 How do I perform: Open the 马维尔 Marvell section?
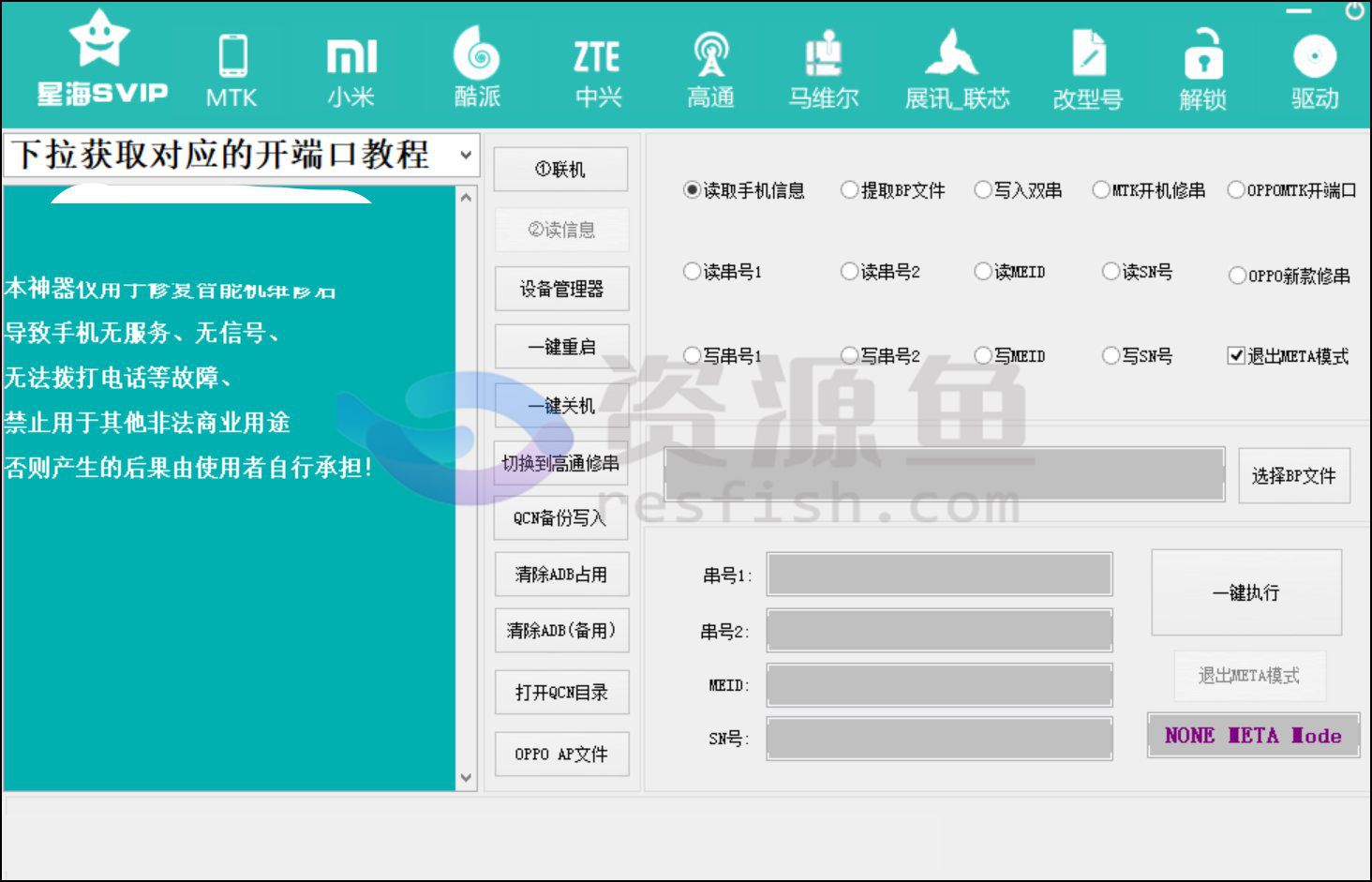[823, 70]
